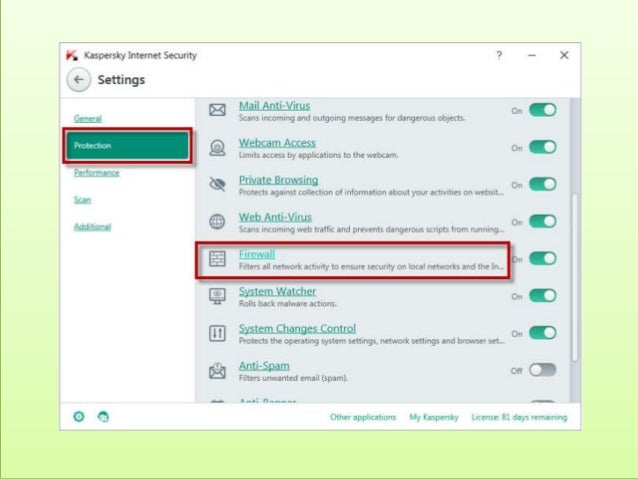
Task: Click Other applications link
Action: [363, 417]
